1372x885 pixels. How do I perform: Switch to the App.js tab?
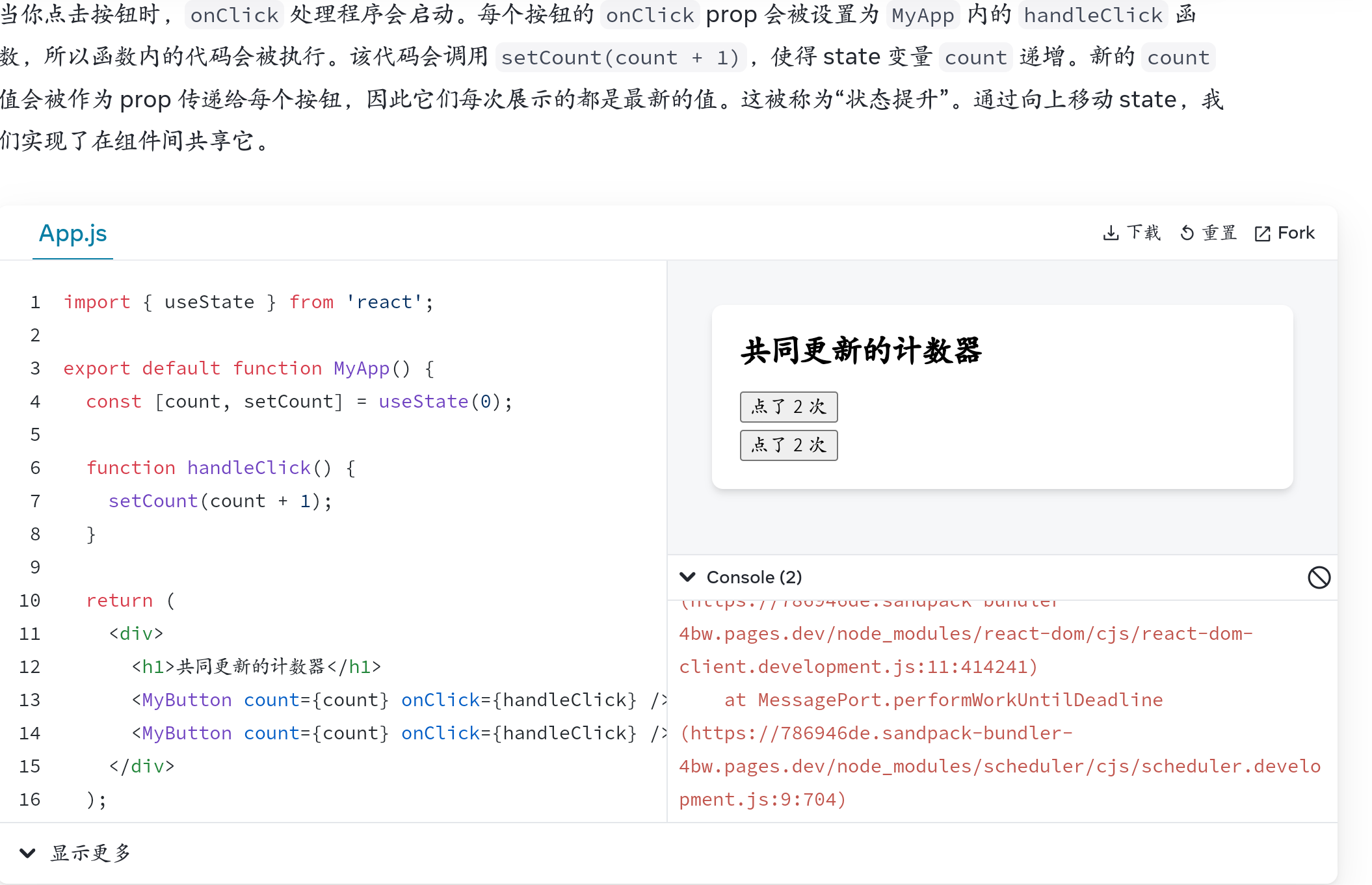tap(73, 233)
